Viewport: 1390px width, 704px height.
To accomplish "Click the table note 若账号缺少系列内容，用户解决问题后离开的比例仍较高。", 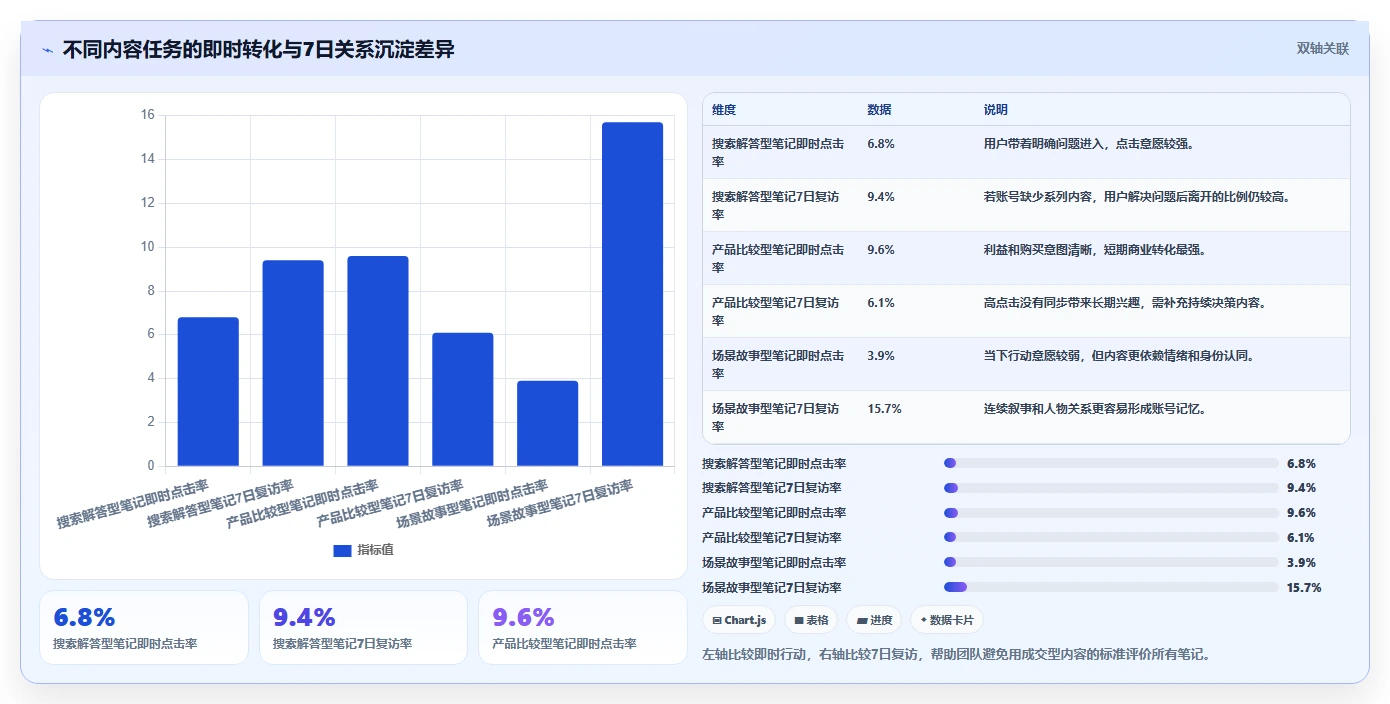I will [1138, 197].
